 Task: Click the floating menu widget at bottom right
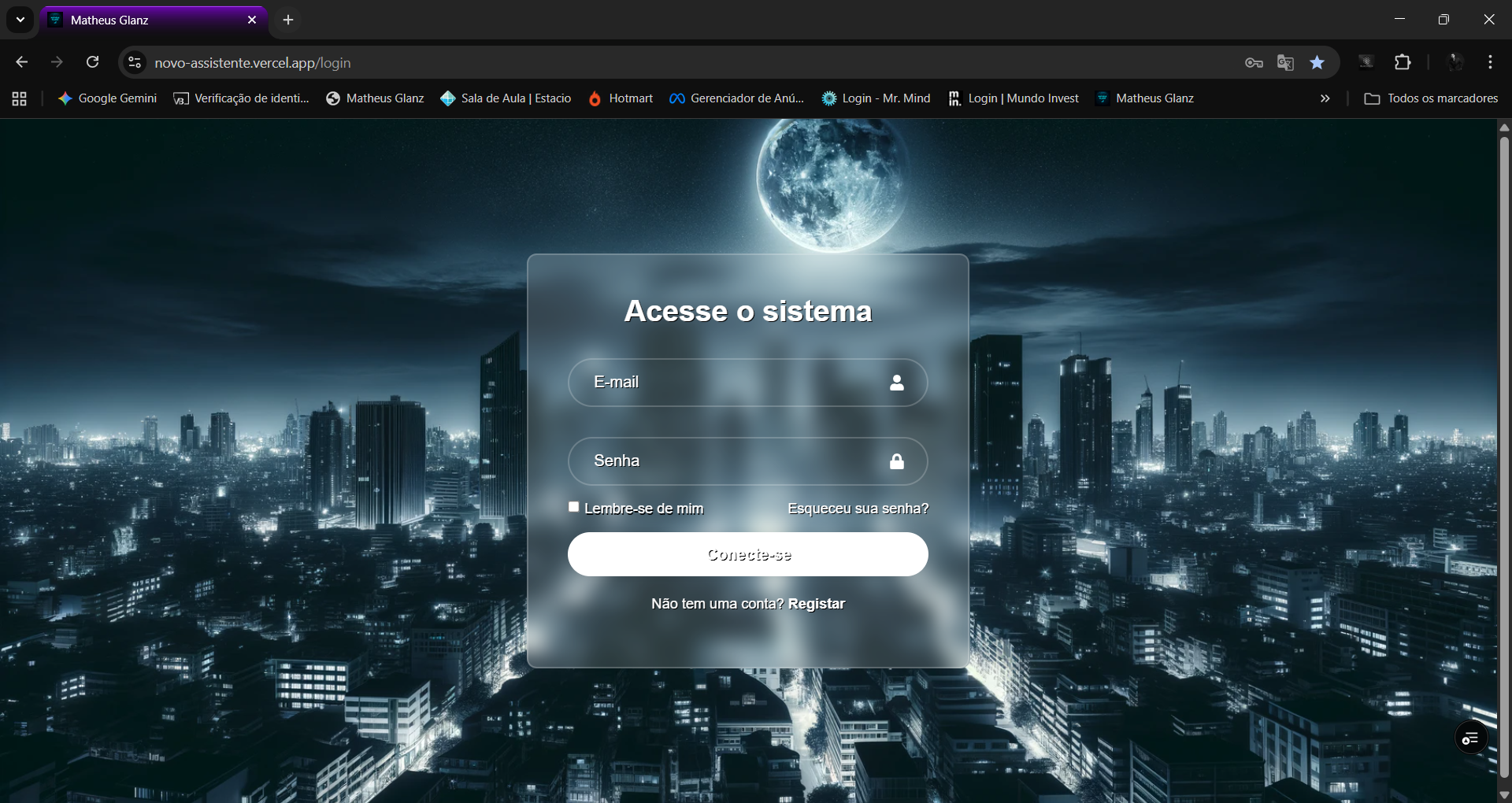[x=1471, y=738]
